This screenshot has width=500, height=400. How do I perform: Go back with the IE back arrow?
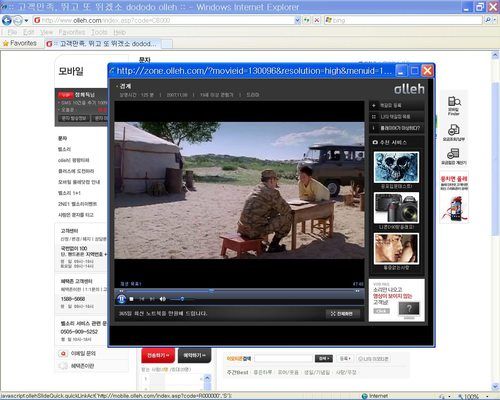(x=7, y=20)
